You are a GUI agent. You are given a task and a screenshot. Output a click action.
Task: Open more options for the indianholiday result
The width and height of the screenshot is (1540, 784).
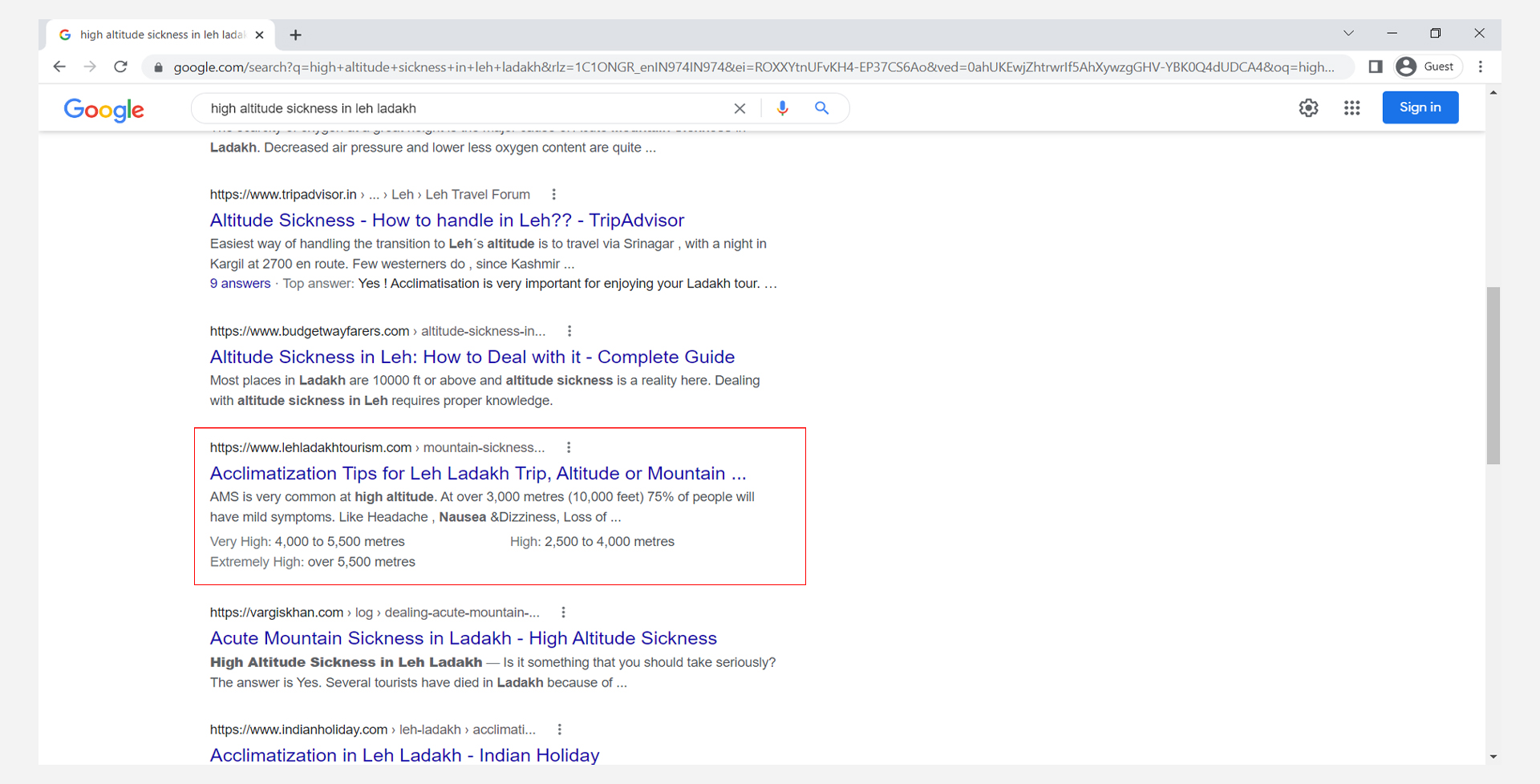[559, 729]
